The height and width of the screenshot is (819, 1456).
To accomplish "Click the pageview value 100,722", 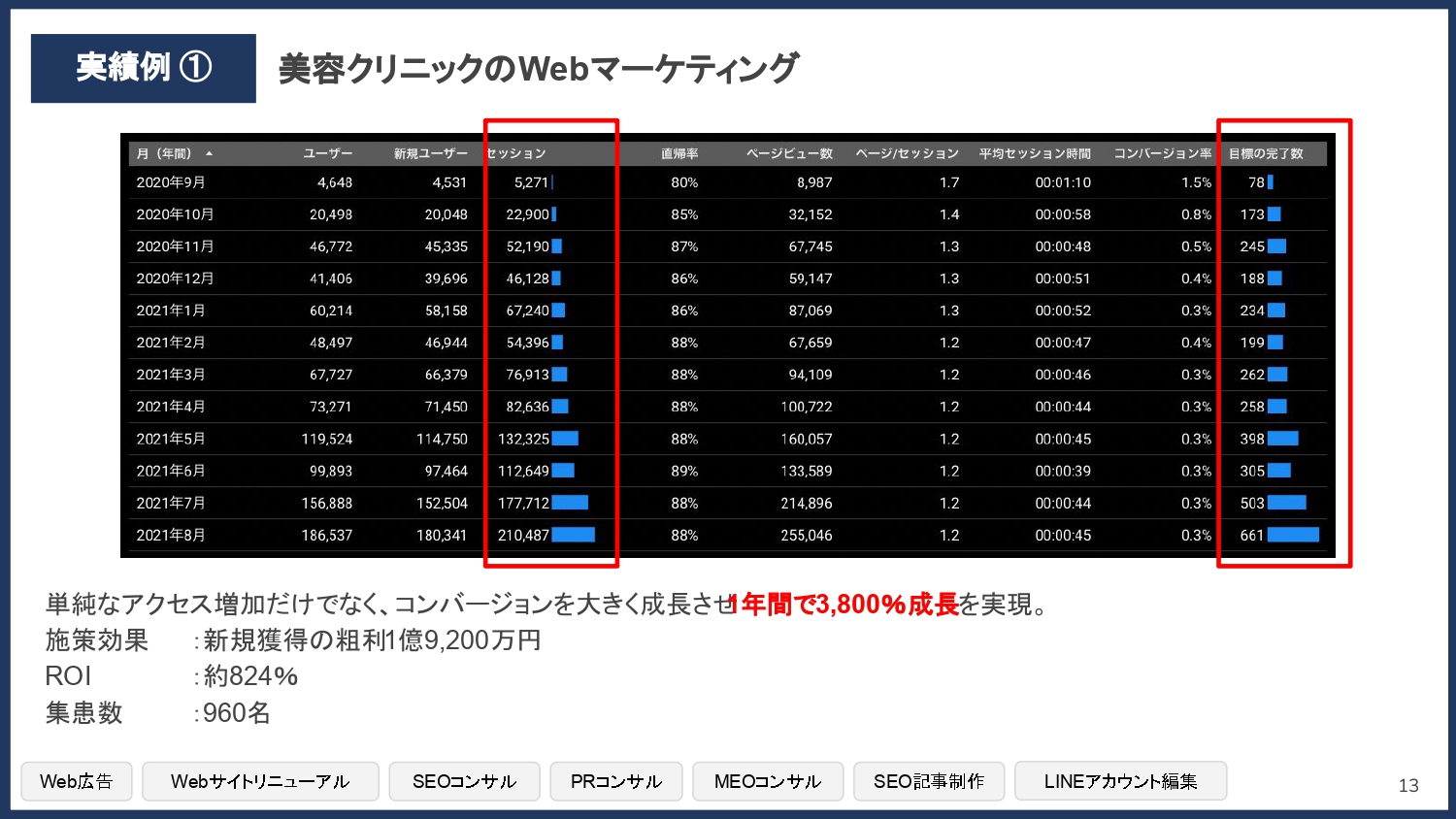I will point(807,407).
